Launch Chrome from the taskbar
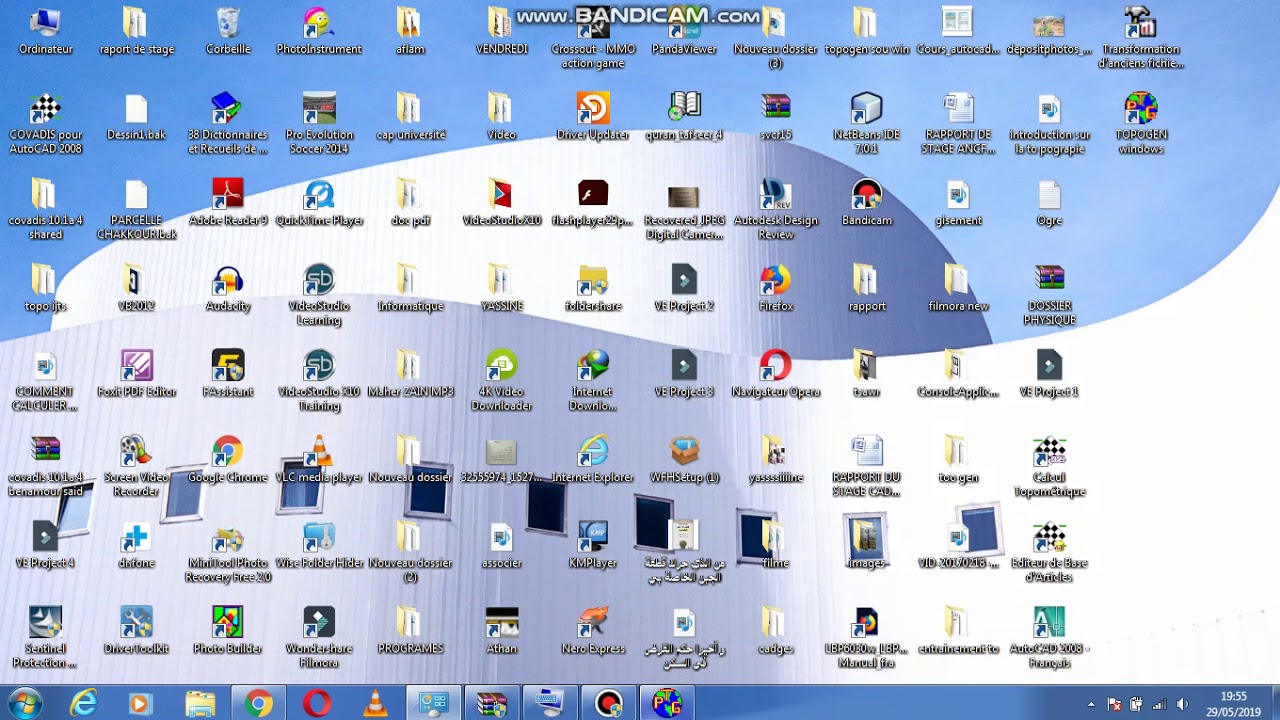This screenshot has height=720, width=1280. click(258, 704)
